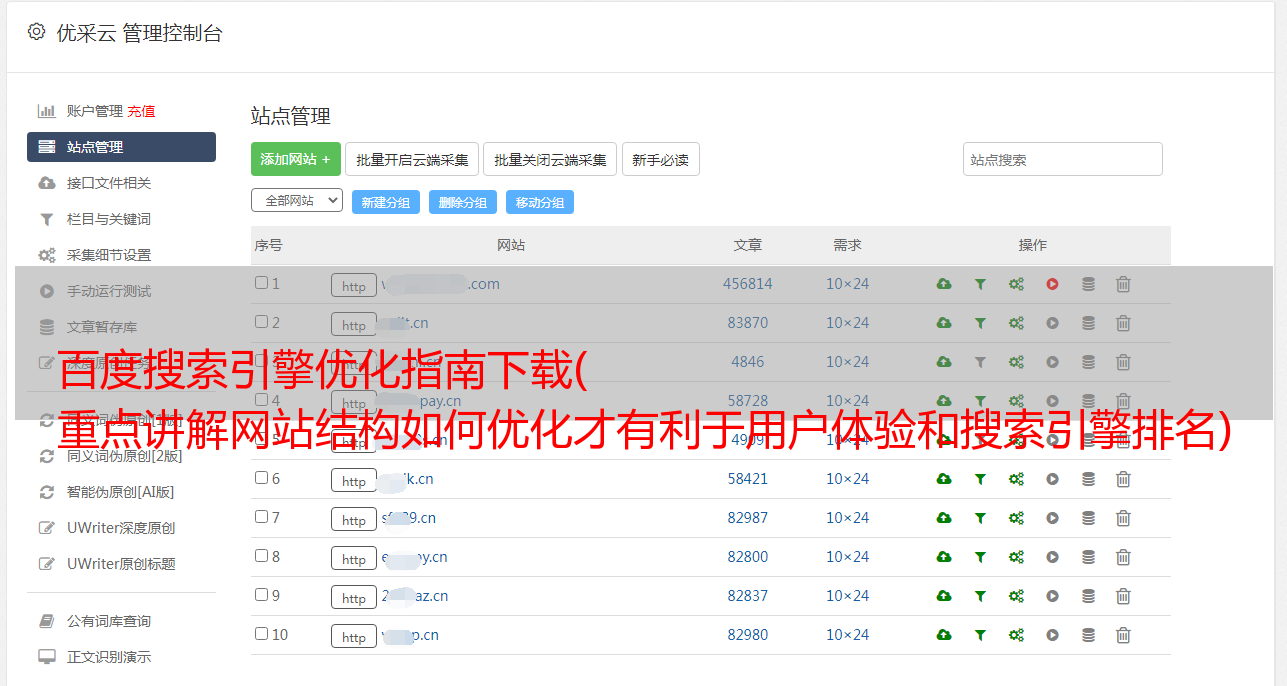This screenshot has height=686, width=1287.
Task: Click the 移动分组 button
Action: coord(540,202)
